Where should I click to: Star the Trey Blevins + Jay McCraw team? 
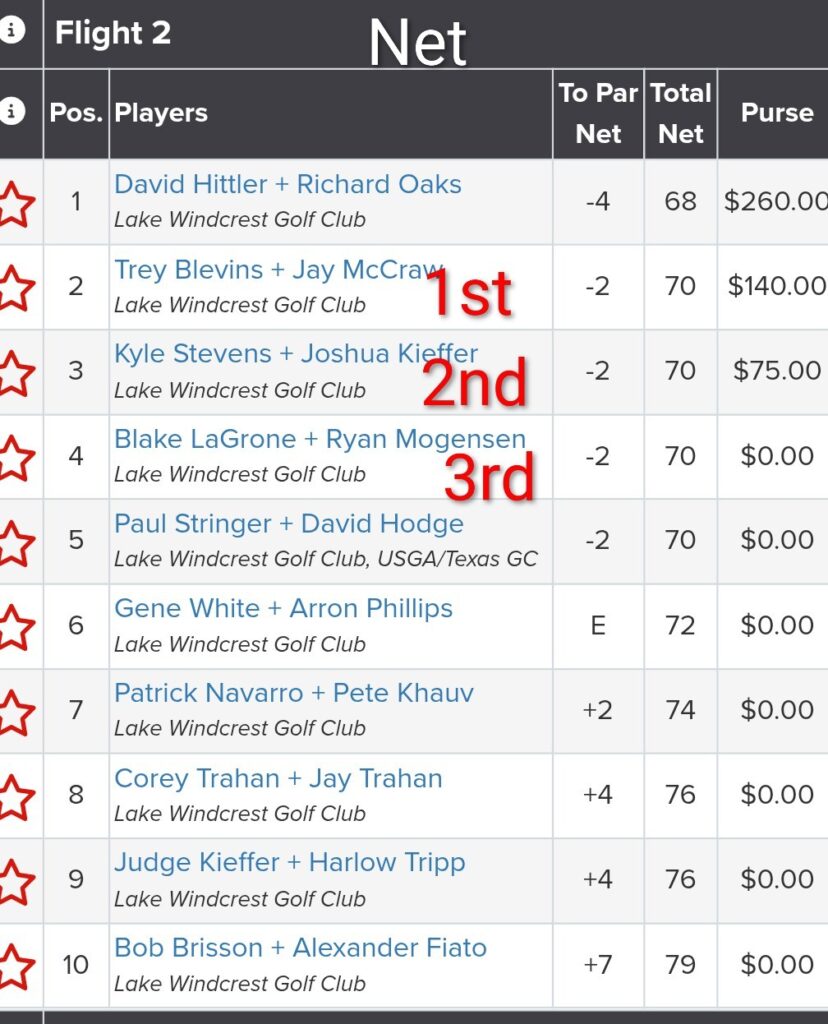(15, 288)
